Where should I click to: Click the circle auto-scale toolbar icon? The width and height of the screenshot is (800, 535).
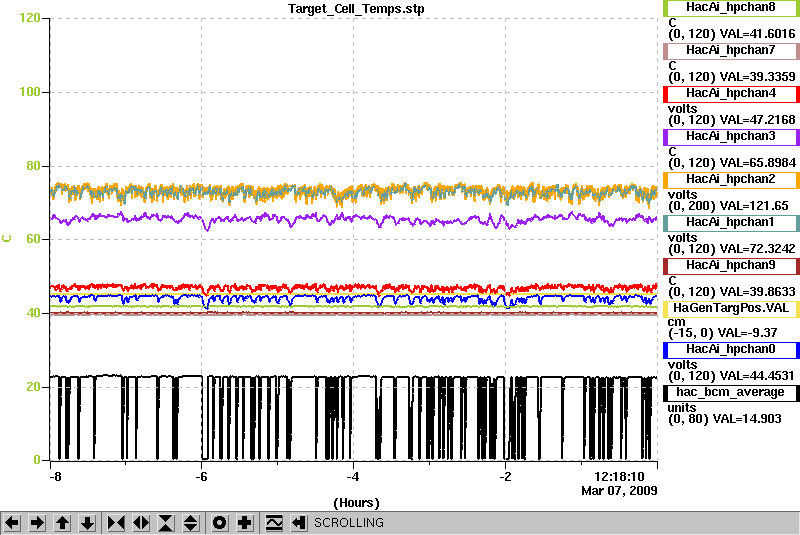click(219, 523)
